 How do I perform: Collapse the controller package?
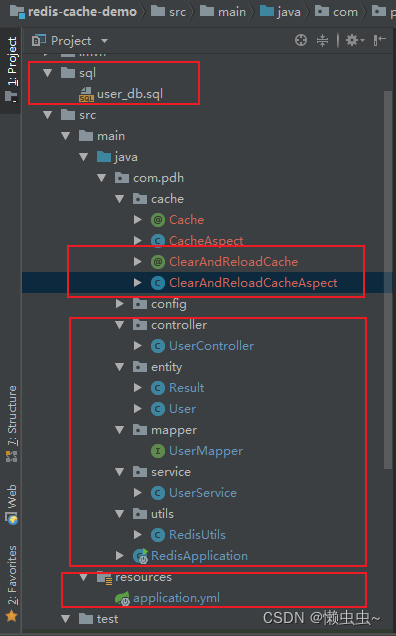coord(120,325)
